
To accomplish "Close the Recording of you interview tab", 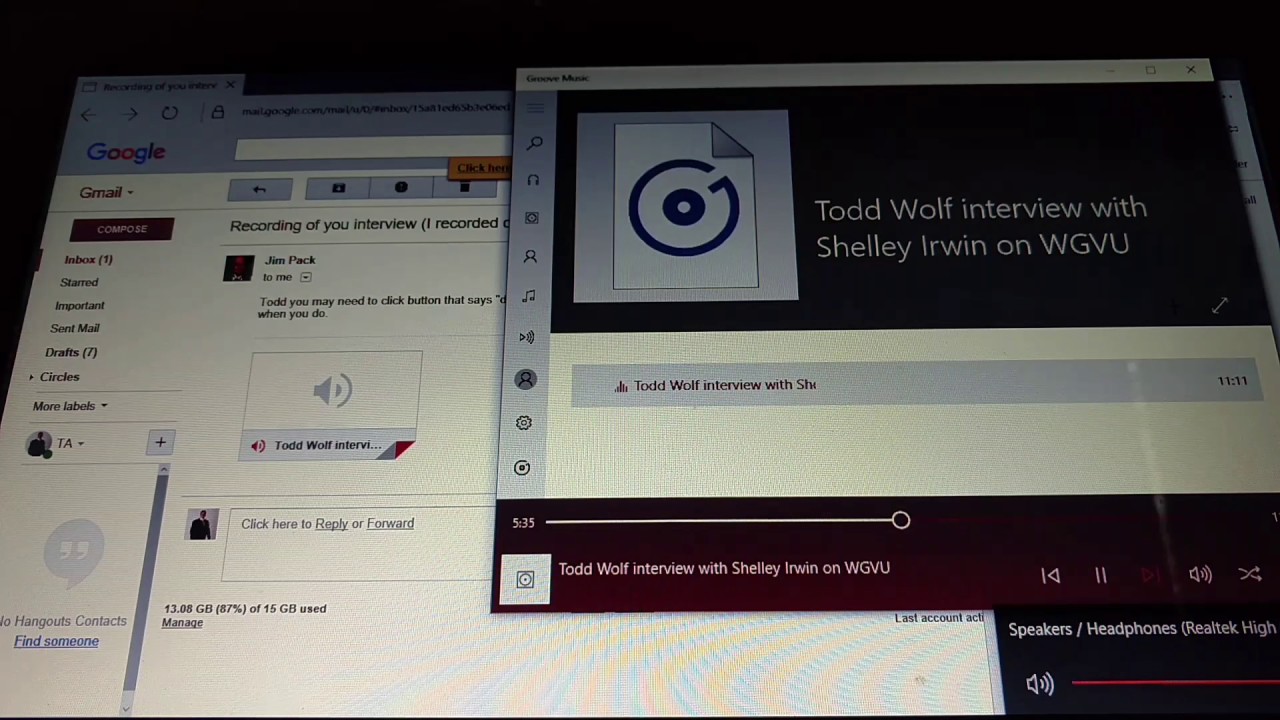I will coord(230,85).
